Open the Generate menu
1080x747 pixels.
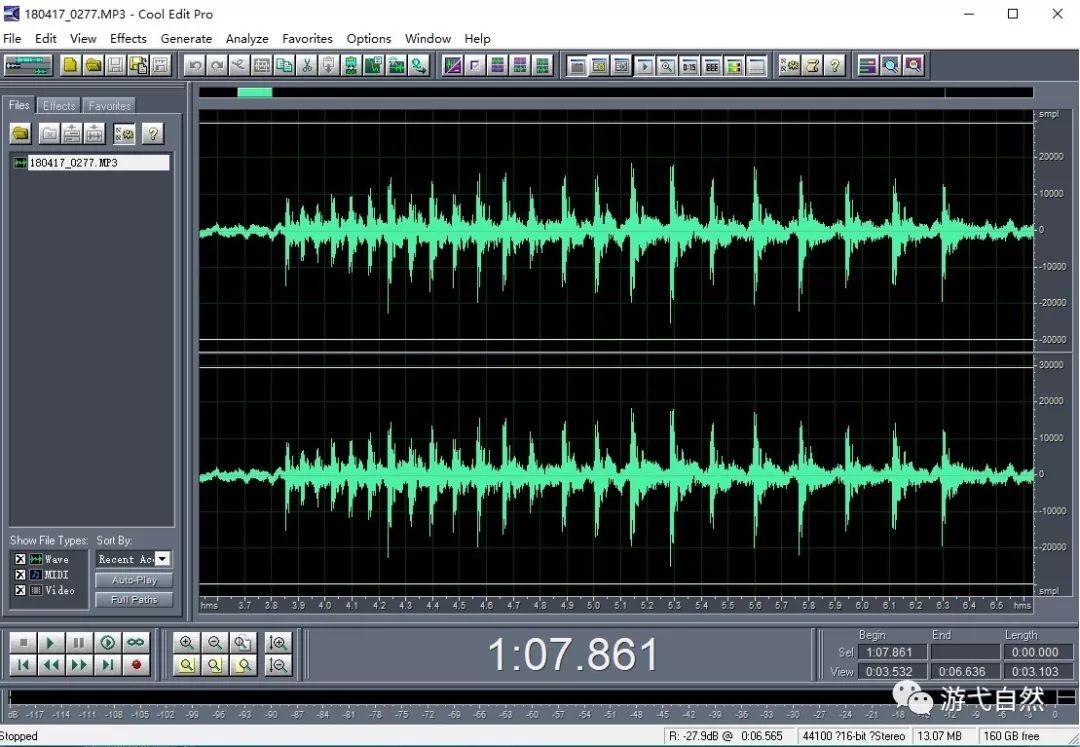click(186, 39)
